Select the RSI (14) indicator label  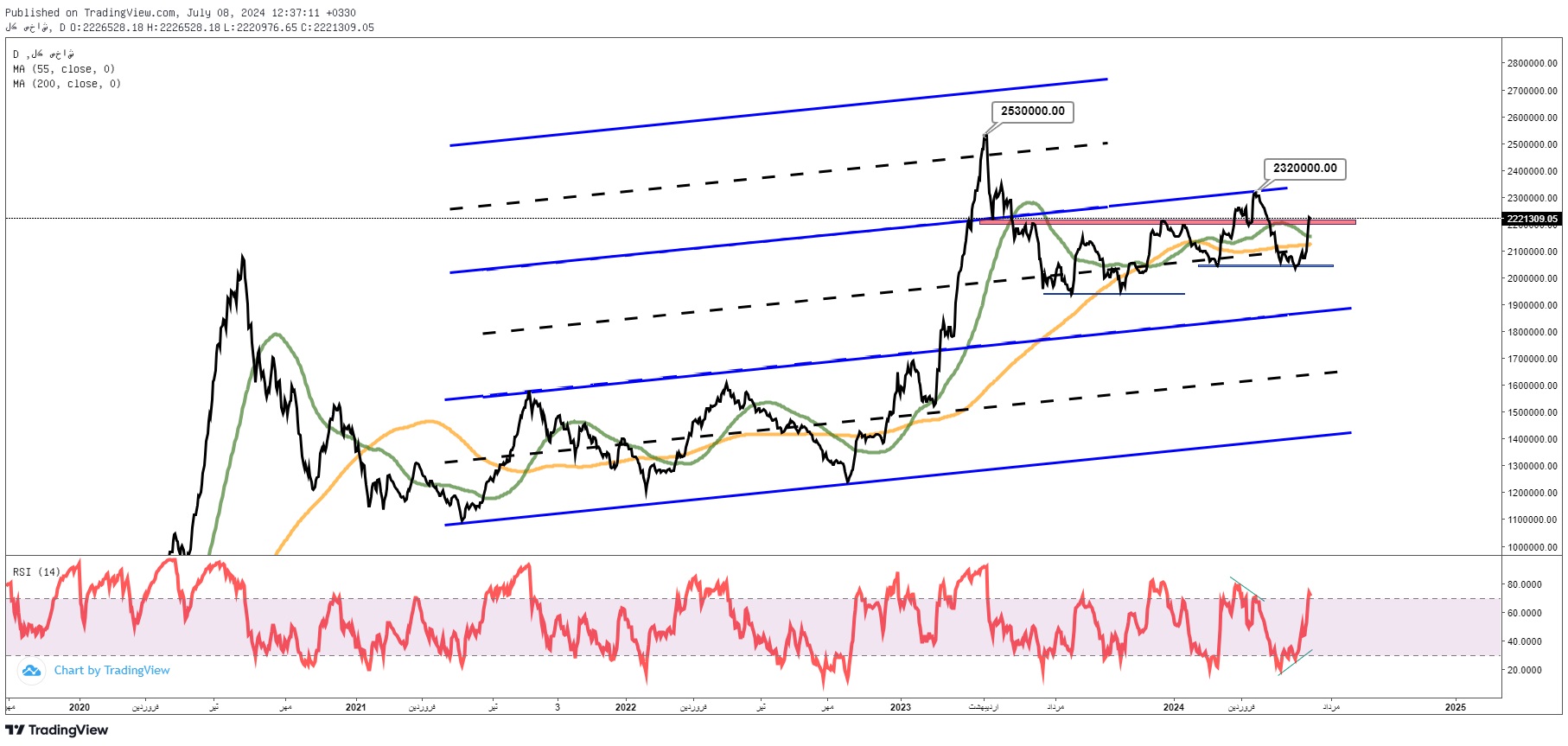[37, 572]
